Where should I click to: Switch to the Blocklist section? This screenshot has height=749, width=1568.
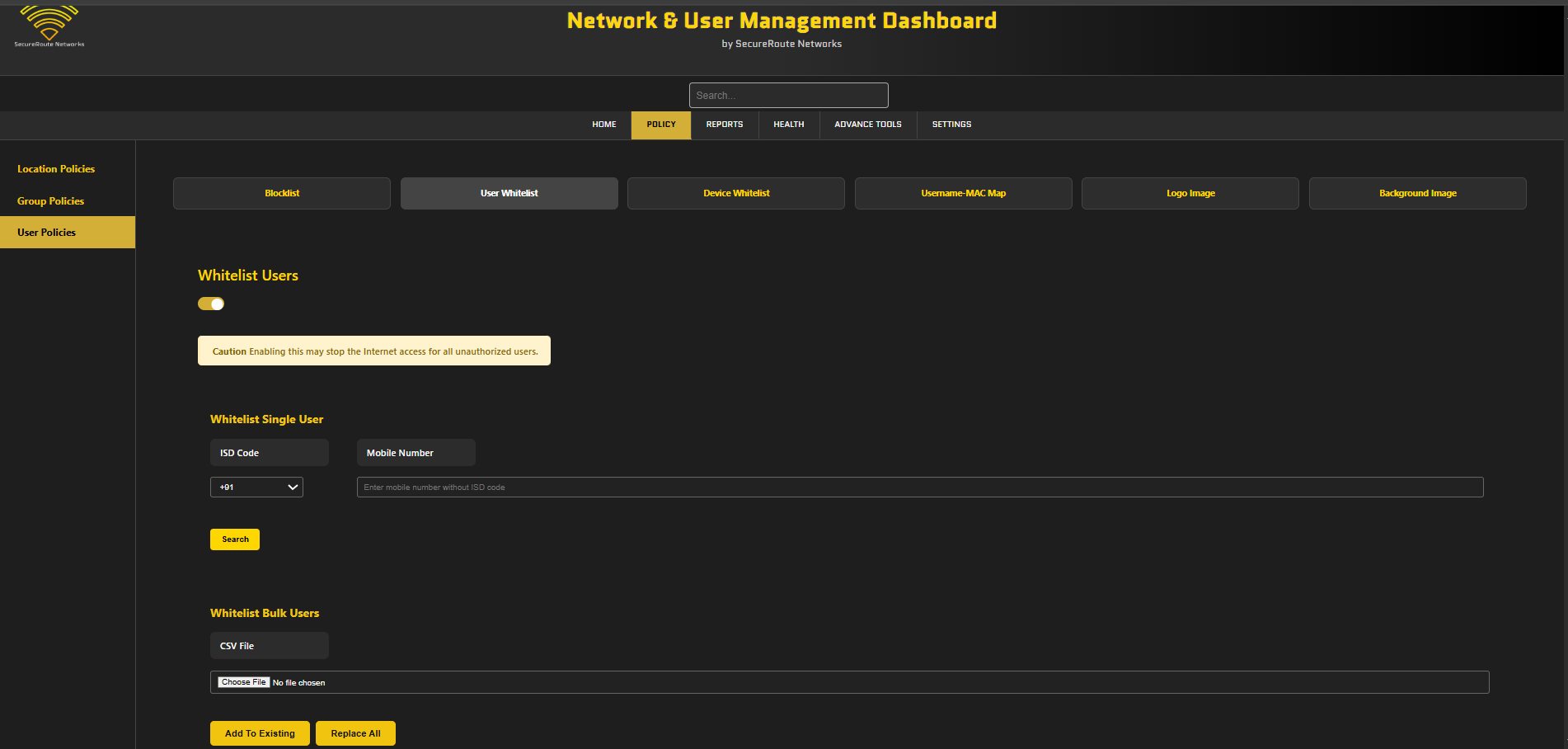281,193
